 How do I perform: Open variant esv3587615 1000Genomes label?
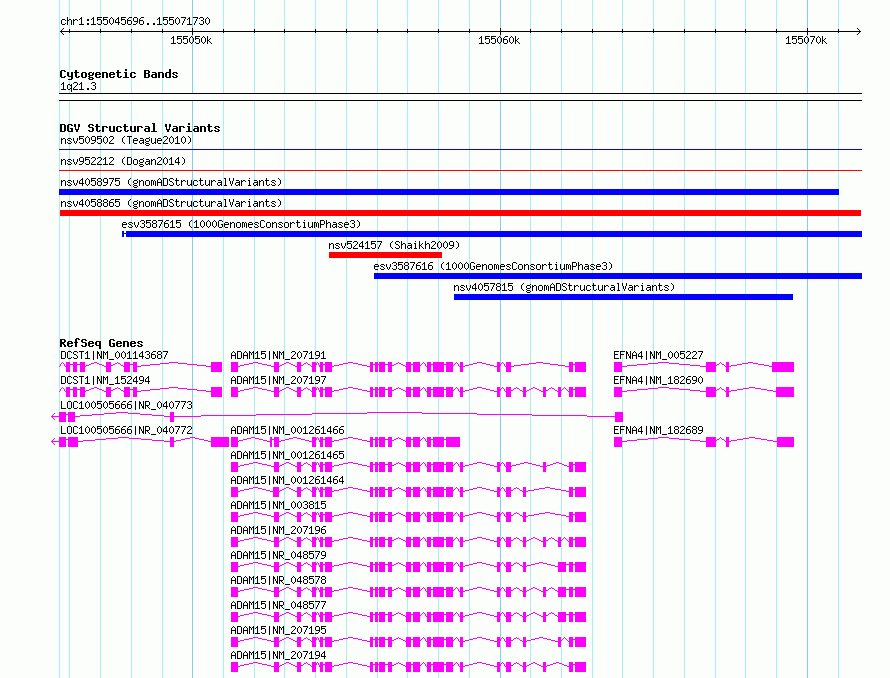pos(241,224)
